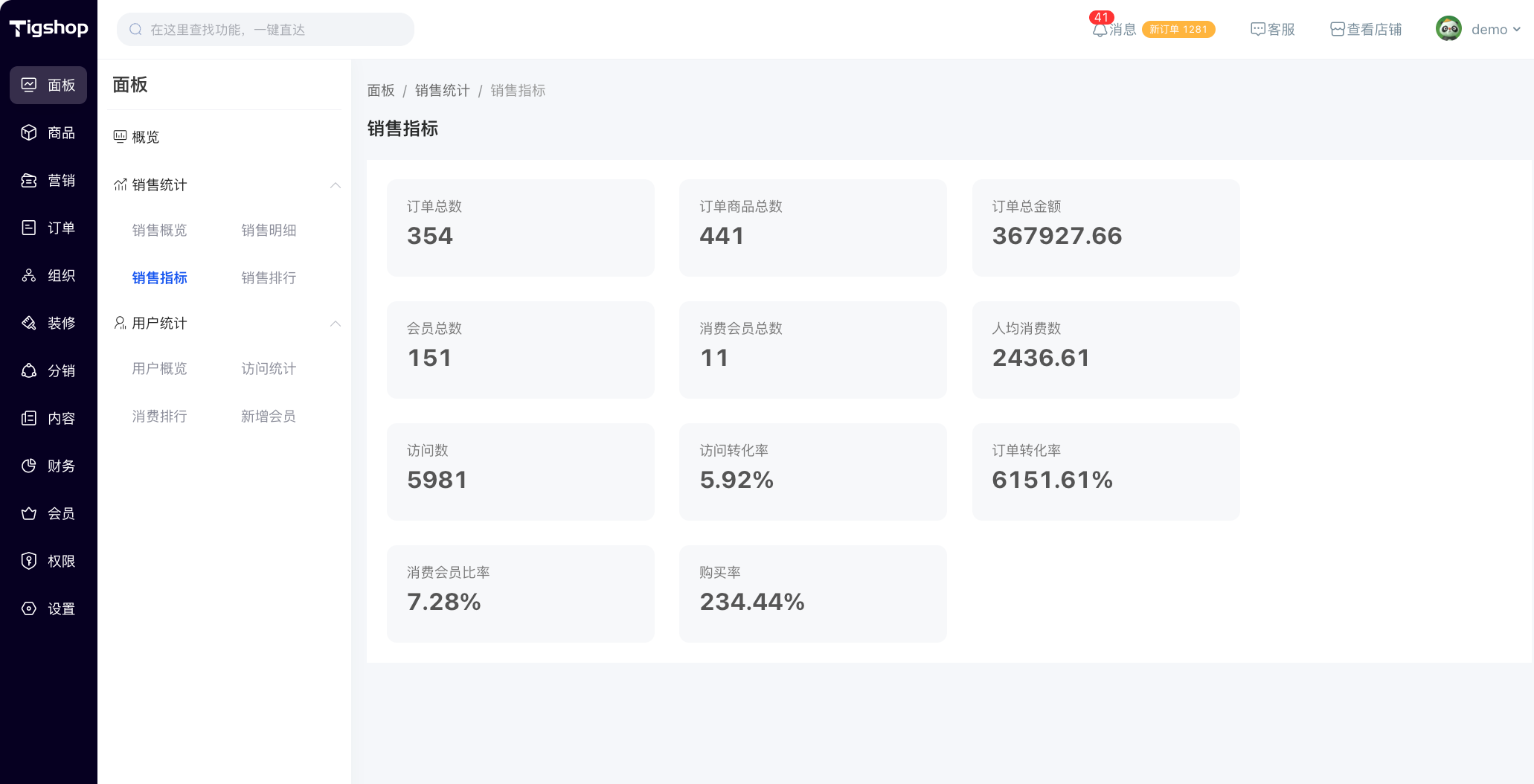
Task: Click the 新订单 1281 orange badge
Action: point(1178,29)
